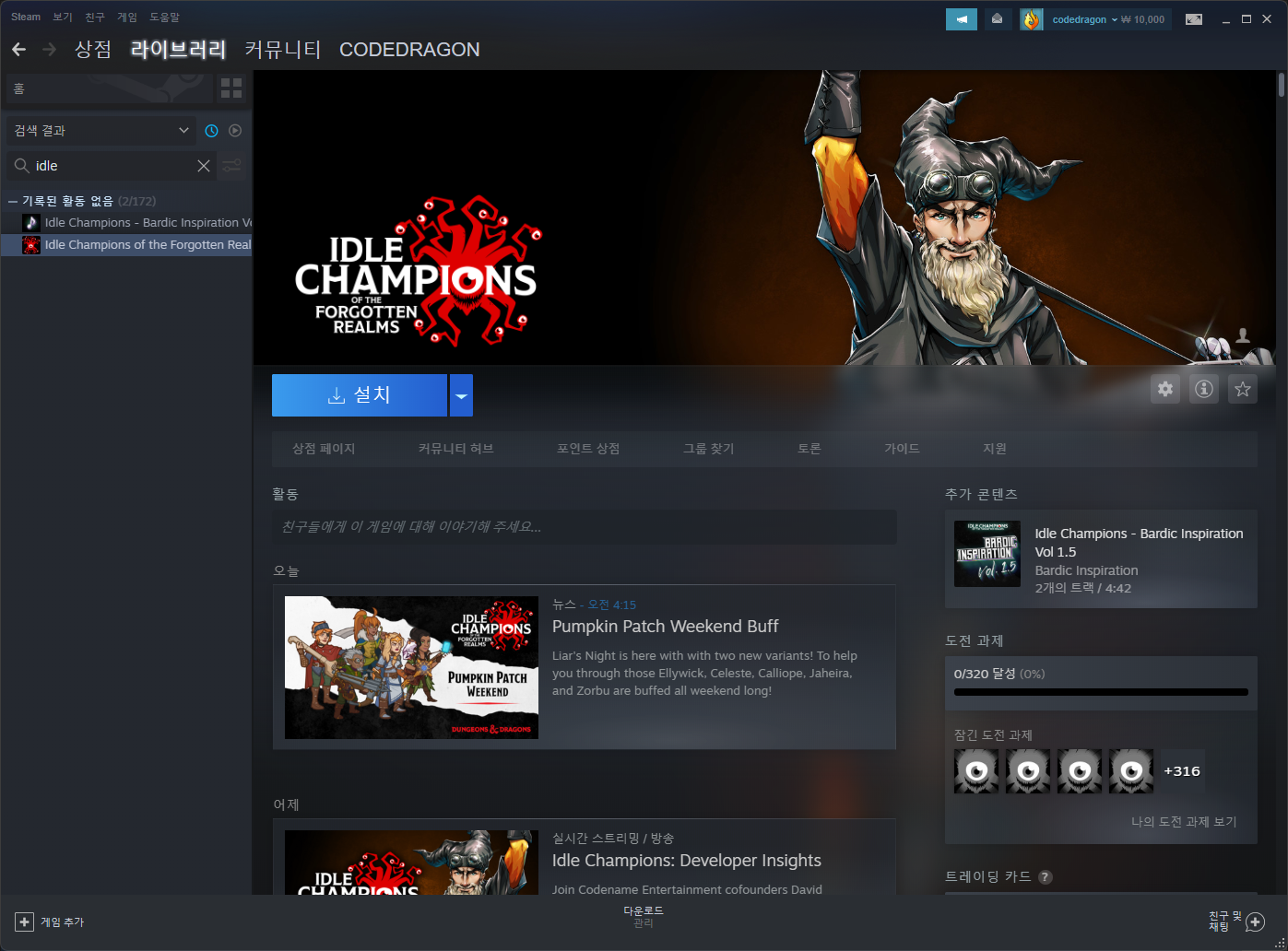Click the idle library search field

pos(112,166)
